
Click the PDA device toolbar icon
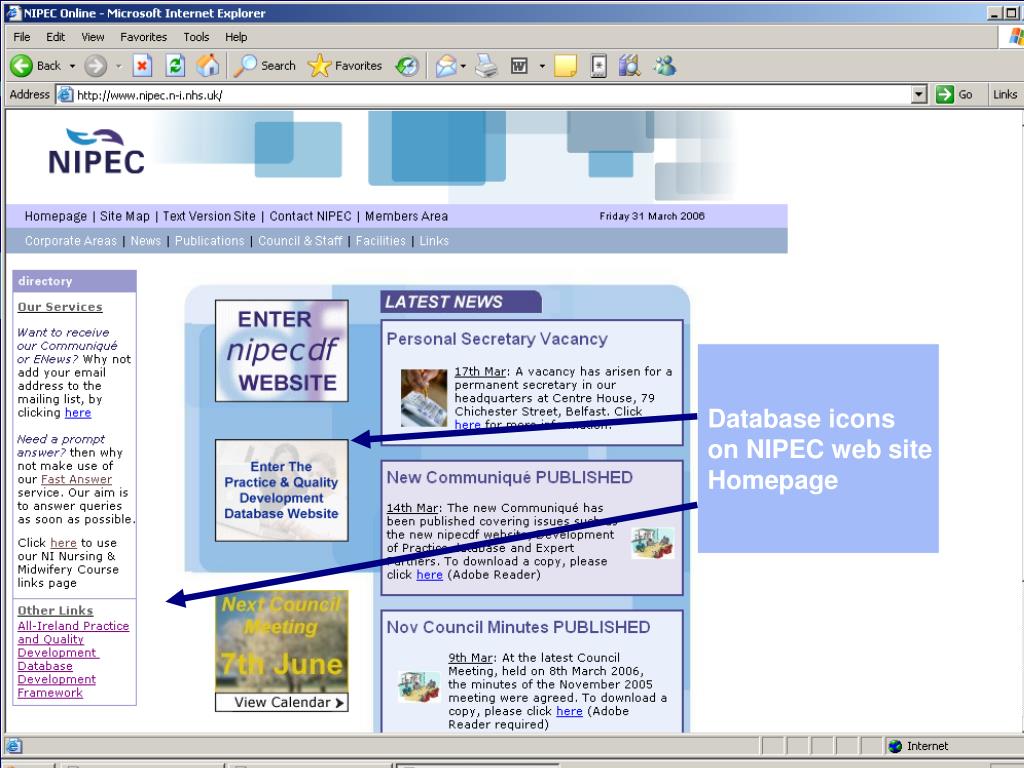click(x=598, y=65)
